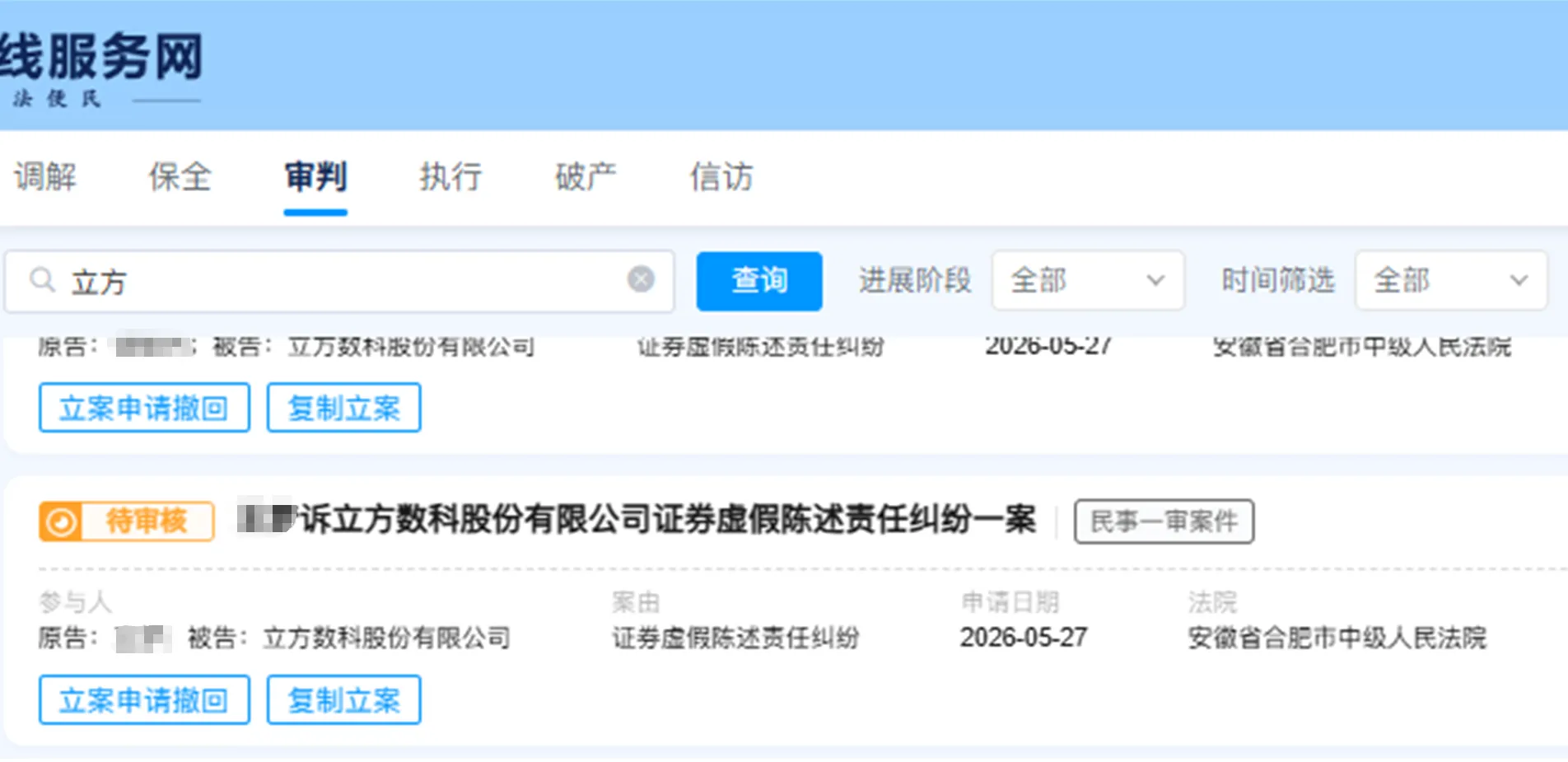This screenshot has height=762, width=1568.
Task: Clear the search box text
Action: 641,280
